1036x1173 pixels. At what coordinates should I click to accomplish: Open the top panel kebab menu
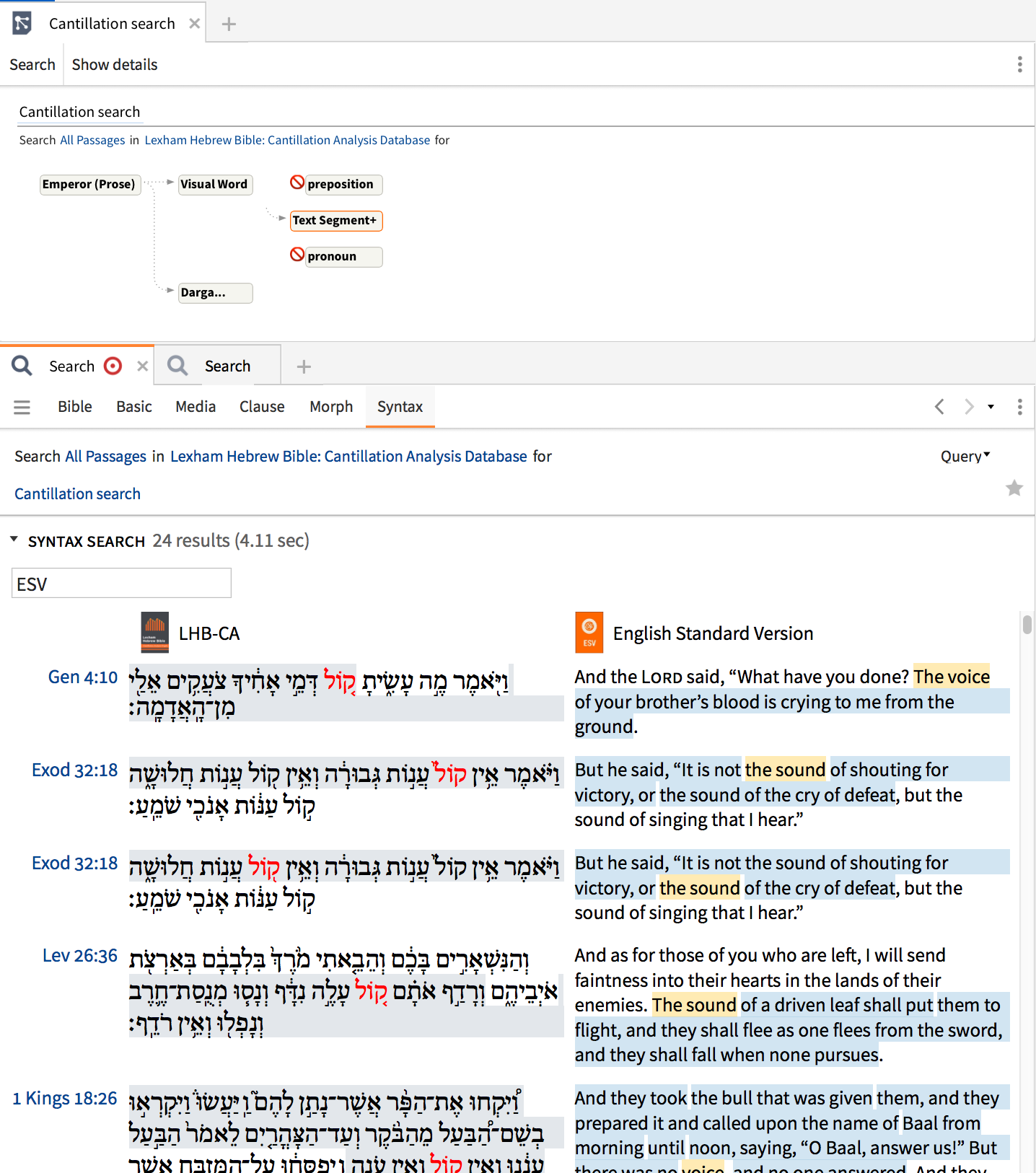point(1019,64)
